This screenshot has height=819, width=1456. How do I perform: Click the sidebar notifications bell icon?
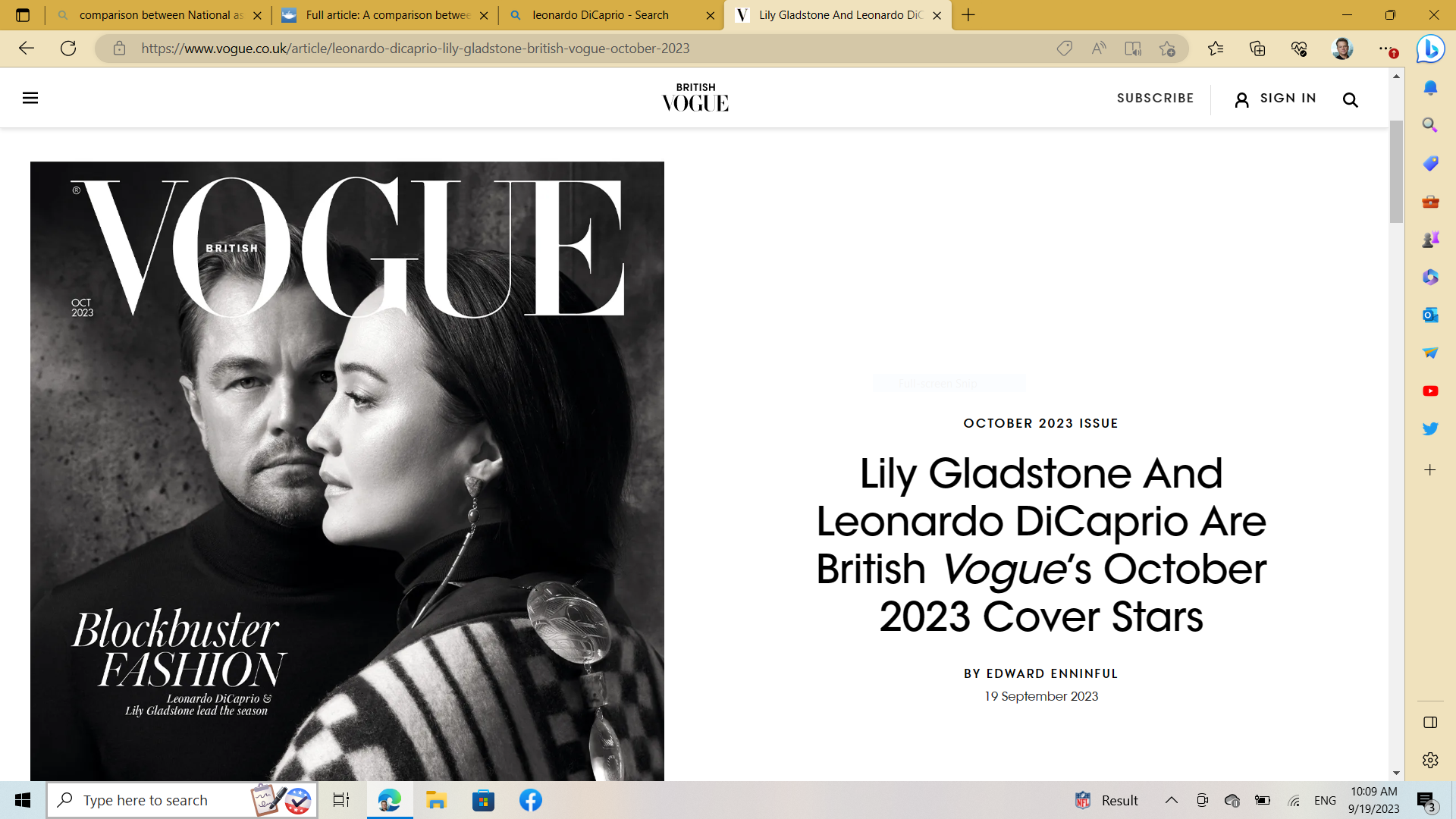1430,88
